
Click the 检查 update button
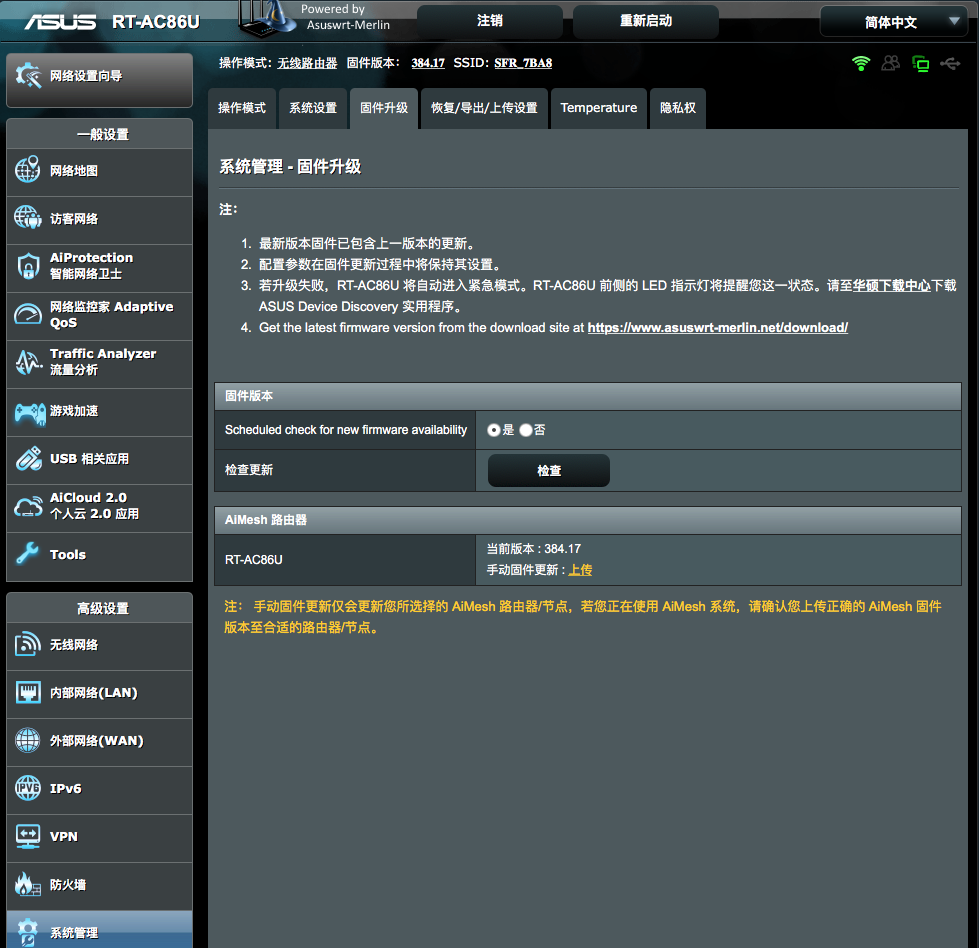(548, 471)
